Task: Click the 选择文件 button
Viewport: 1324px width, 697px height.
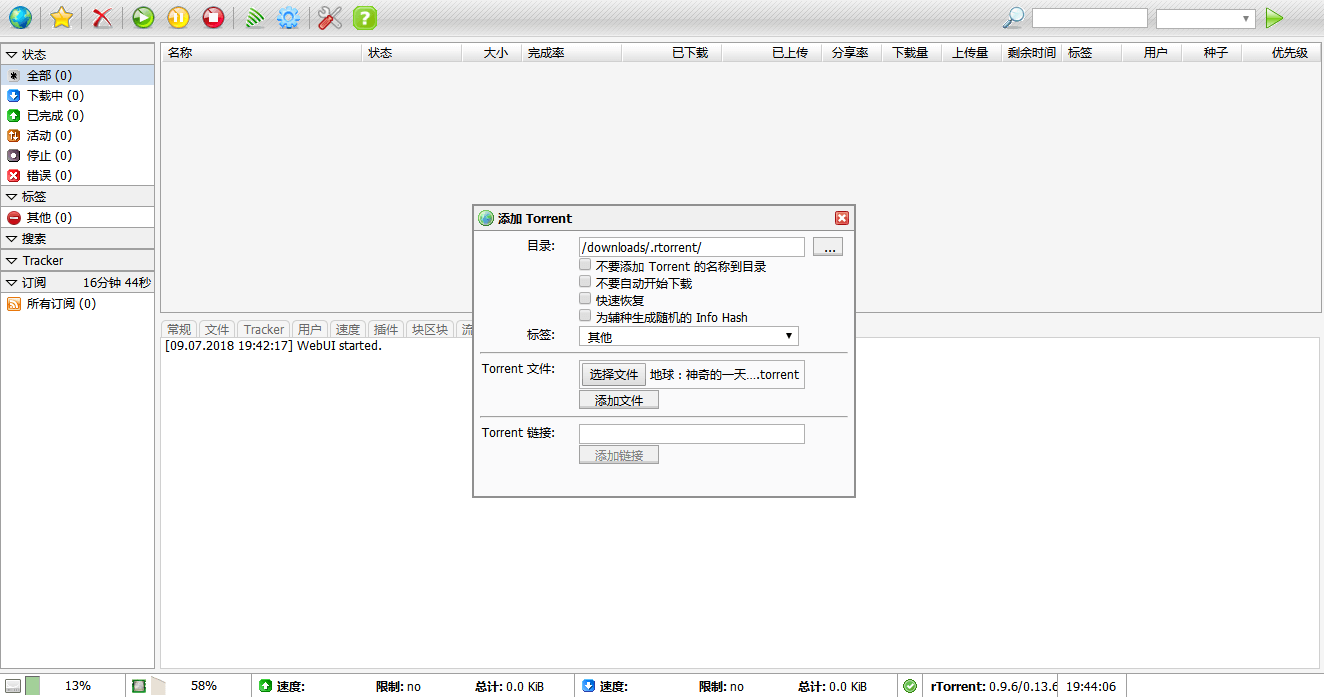Action: tap(614, 375)
